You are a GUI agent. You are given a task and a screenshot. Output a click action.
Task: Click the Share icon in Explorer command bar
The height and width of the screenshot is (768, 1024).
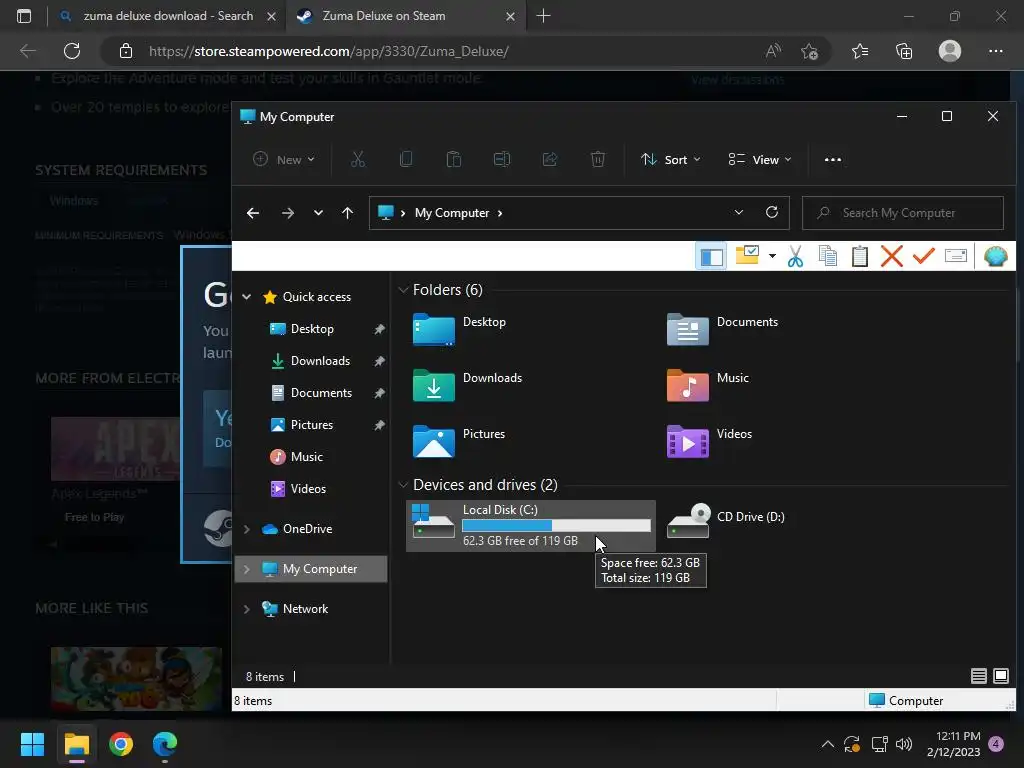[550, 159]
